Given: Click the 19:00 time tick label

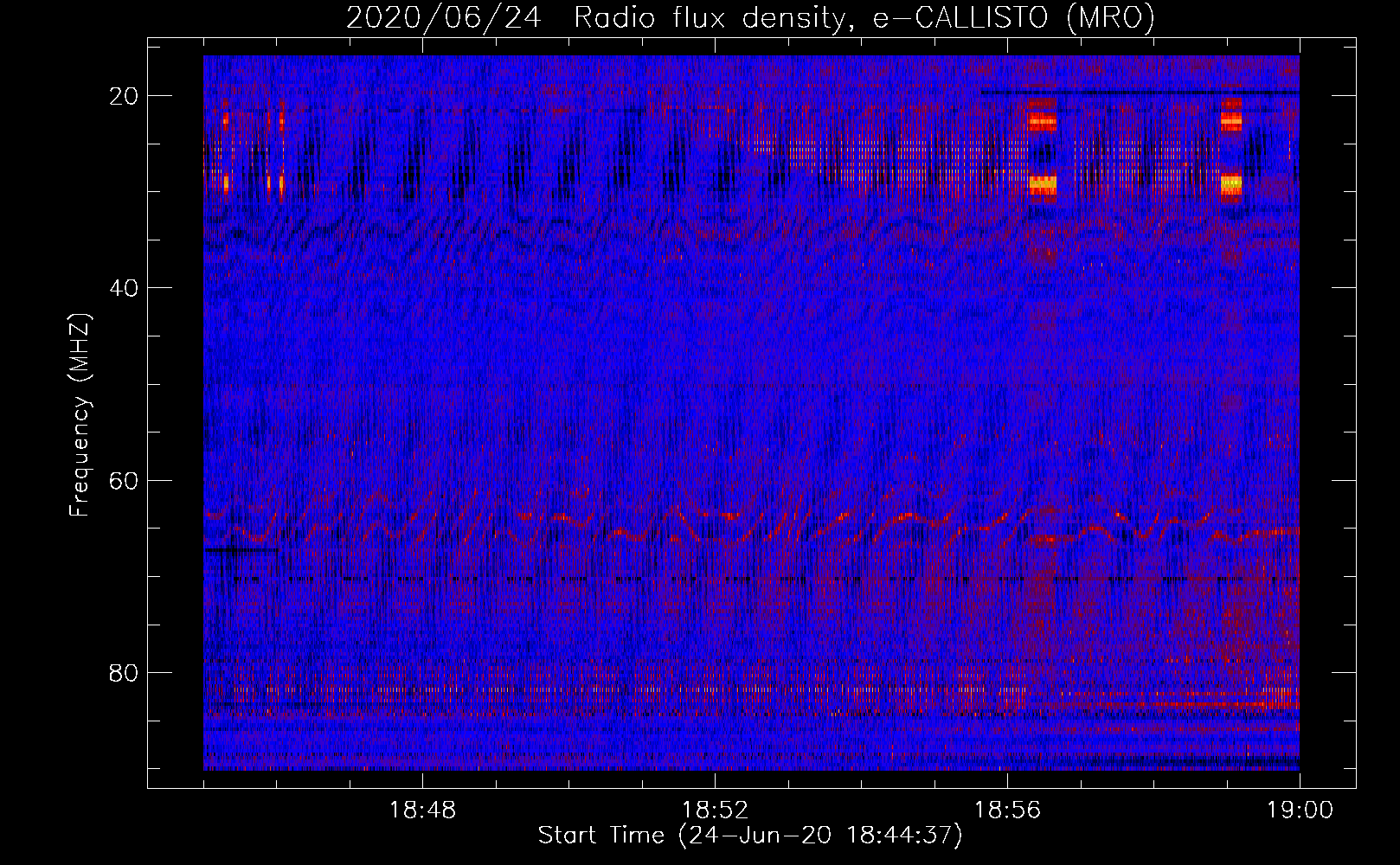Looking at the screenshot, I should pos(1300,811).
